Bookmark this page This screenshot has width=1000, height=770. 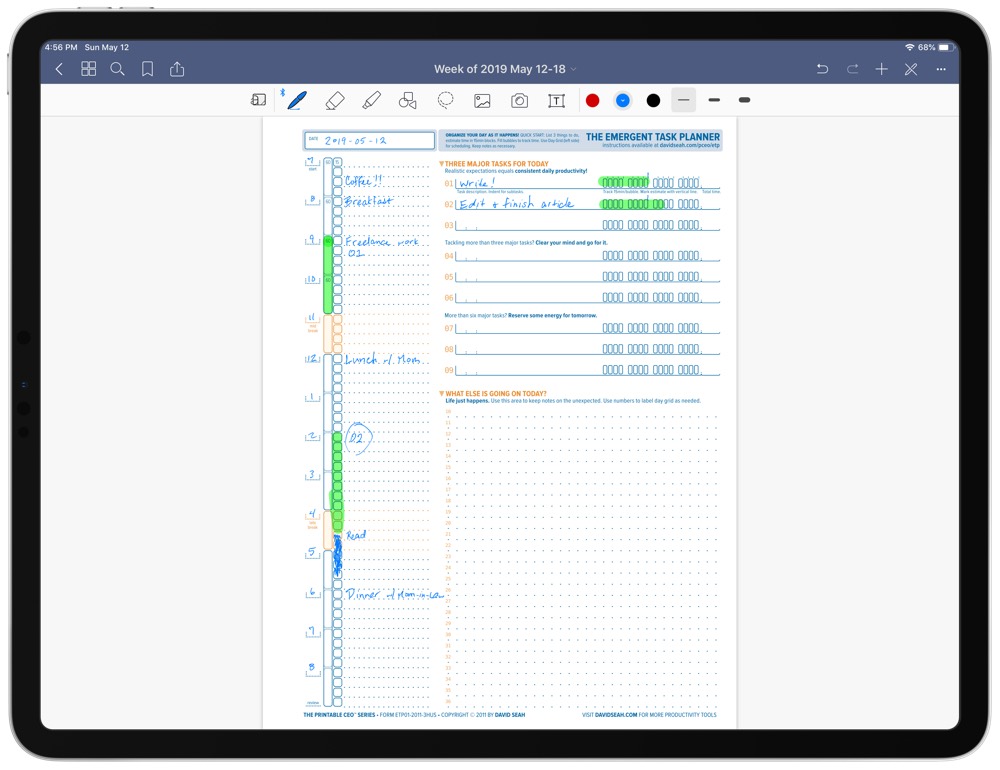pyautogui.click(x=147, y=69)
